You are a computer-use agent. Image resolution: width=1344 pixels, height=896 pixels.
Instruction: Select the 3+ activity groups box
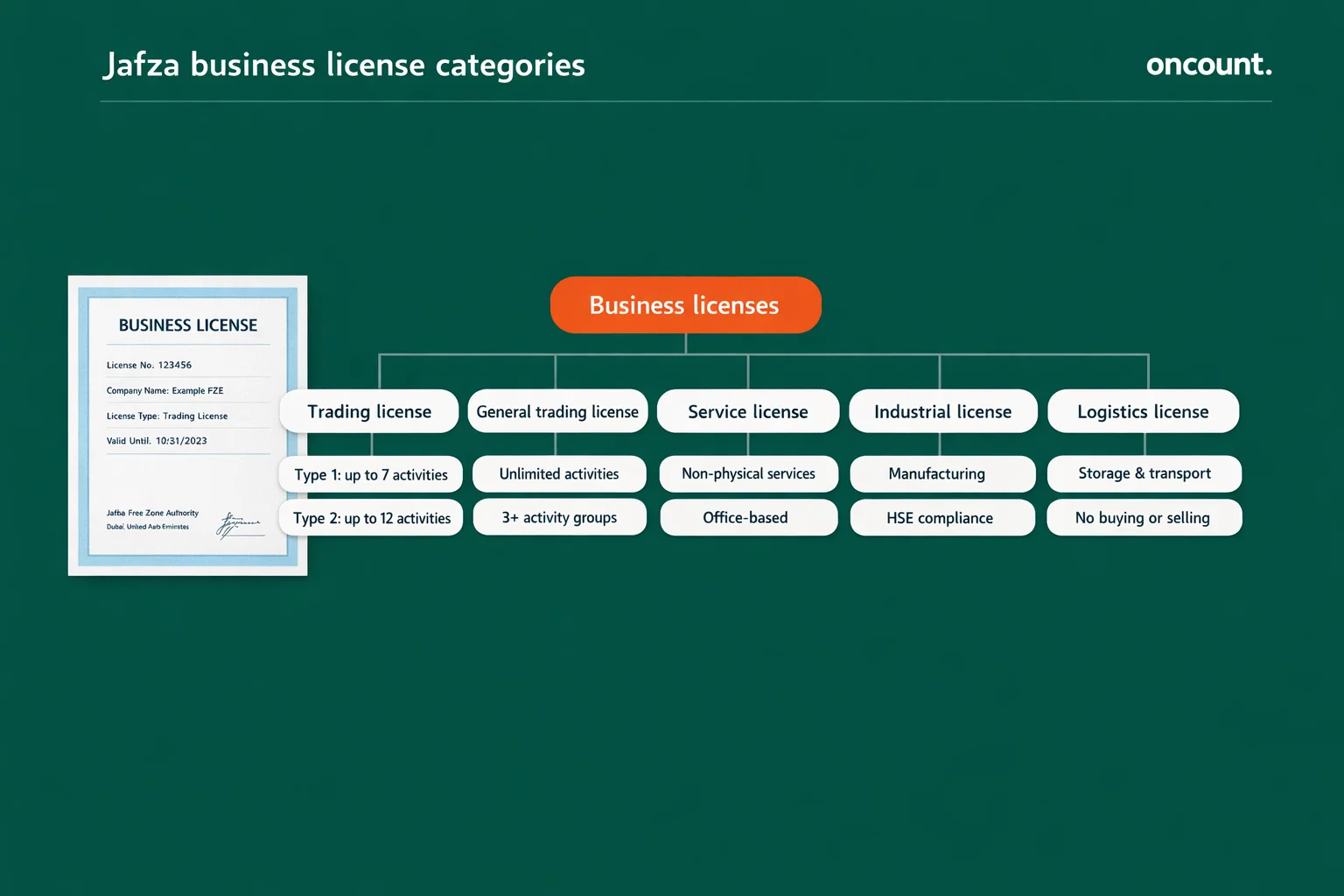point(559,517)
